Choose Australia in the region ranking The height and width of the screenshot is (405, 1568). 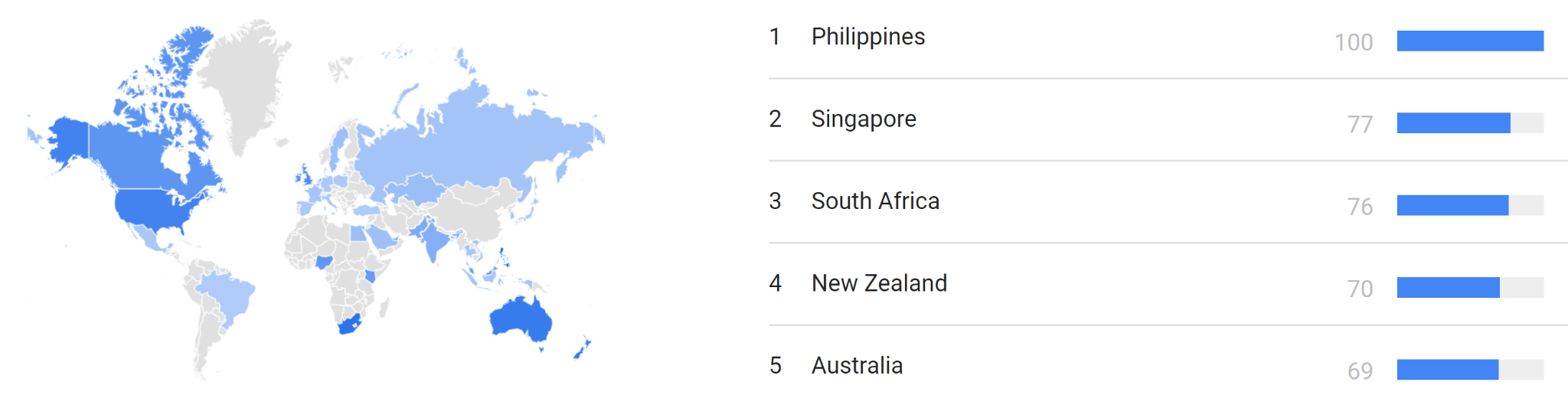(856, 366)
